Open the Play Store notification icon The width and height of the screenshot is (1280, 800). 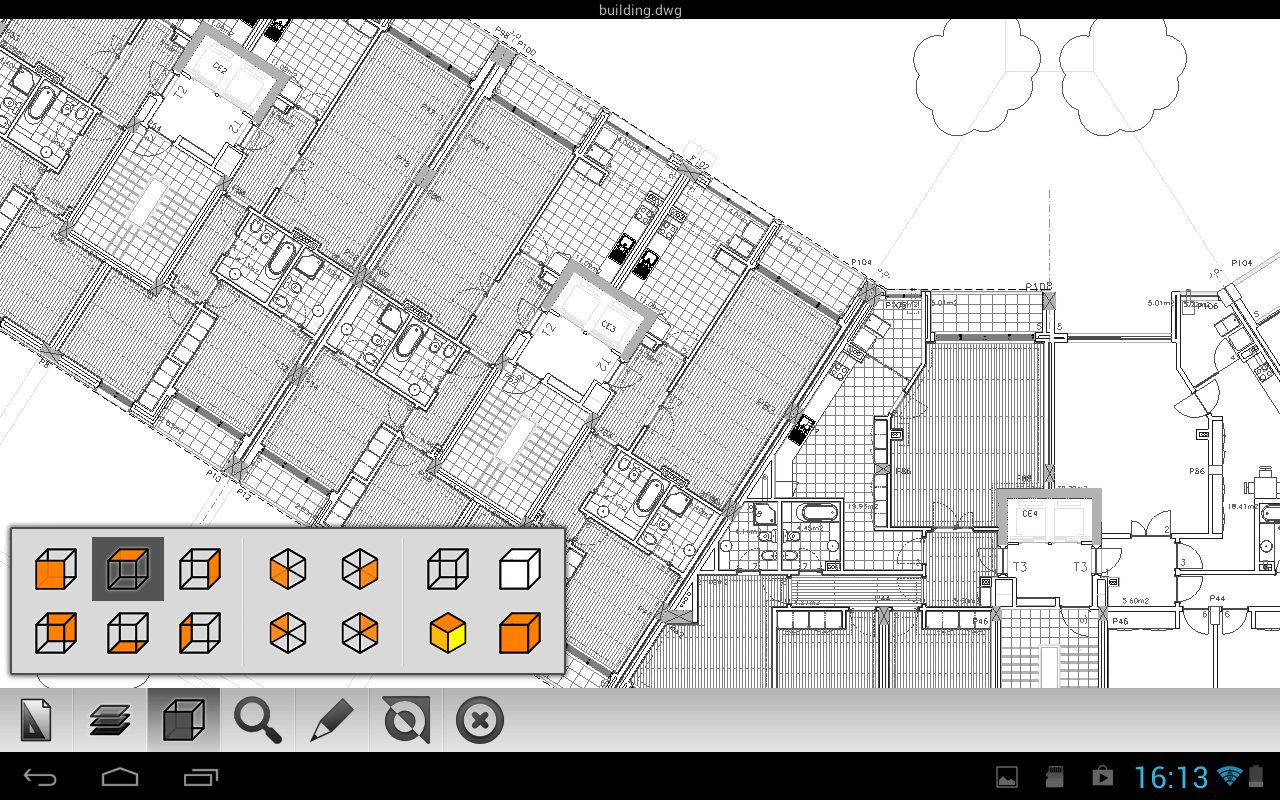1102,776
